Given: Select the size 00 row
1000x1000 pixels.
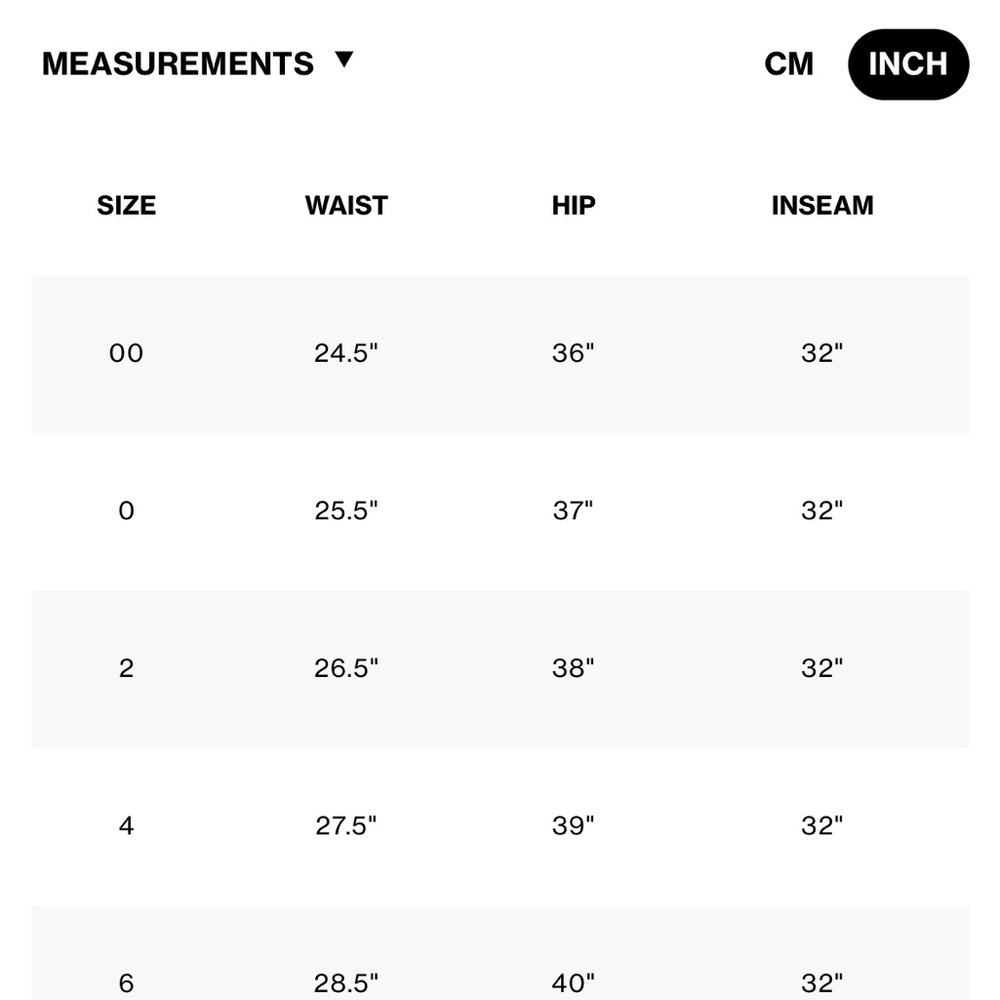Looking at the screenshot, I should [500, 354].
